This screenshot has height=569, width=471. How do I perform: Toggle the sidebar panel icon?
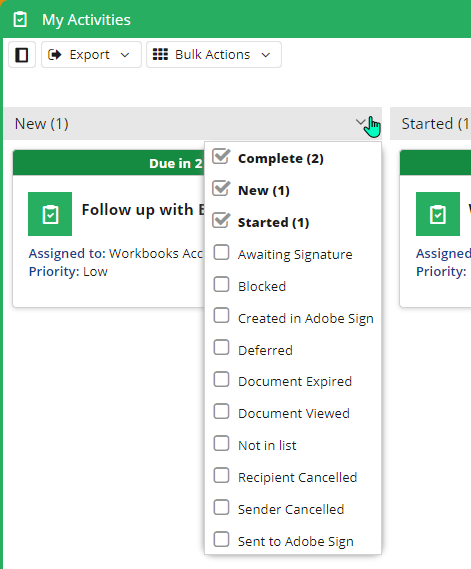tap(22, 55)
